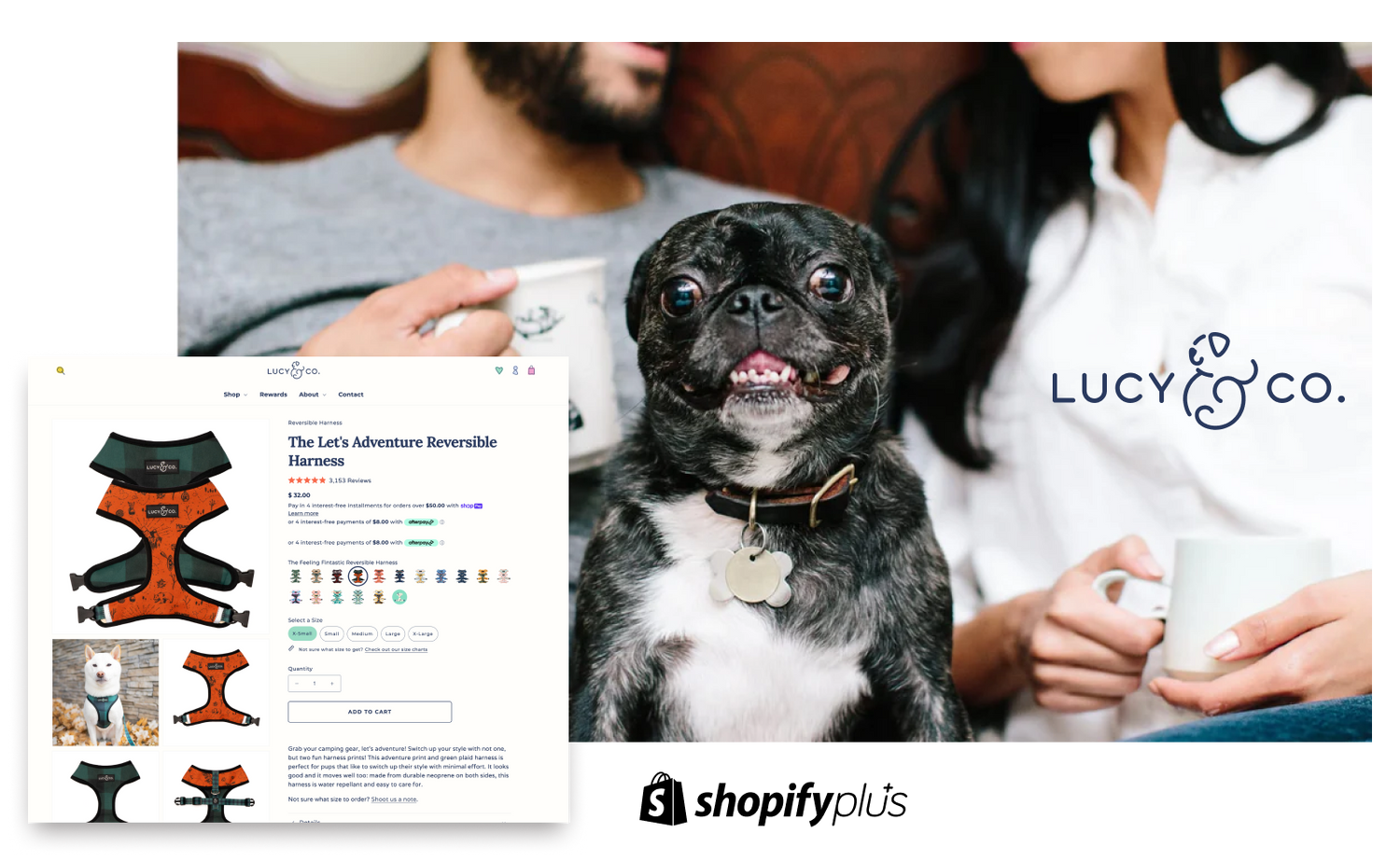Open the Shoot us a note link

(x=394, y=799)
